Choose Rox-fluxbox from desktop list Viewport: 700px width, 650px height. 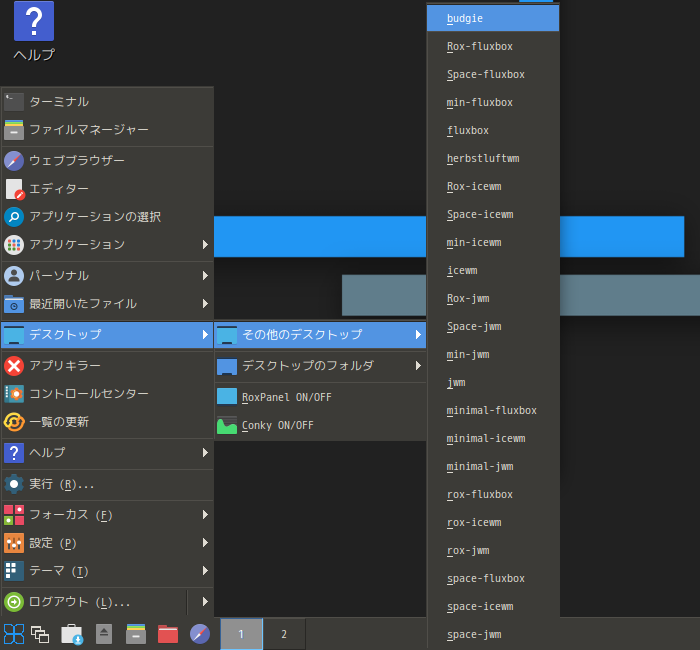[493, 46]
